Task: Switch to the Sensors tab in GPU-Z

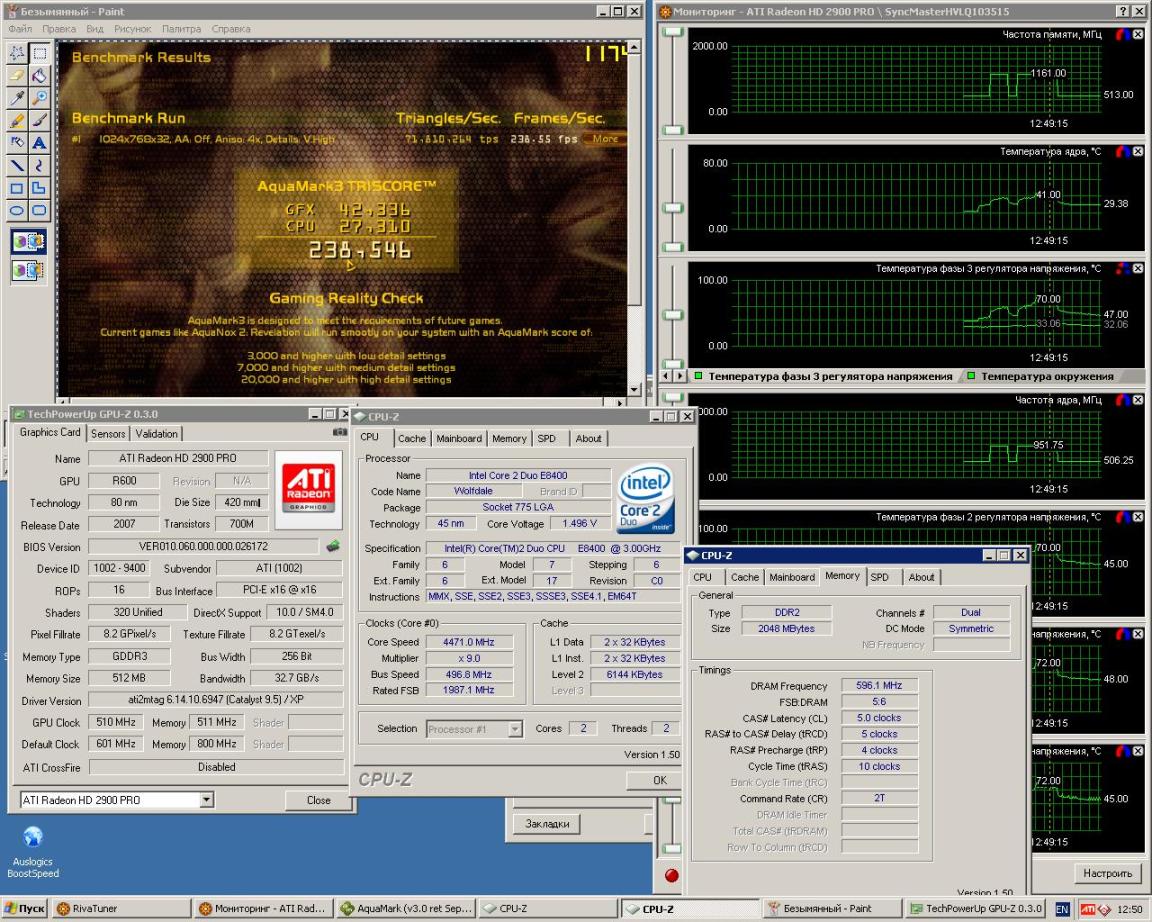Action: (x=108, y=433)
